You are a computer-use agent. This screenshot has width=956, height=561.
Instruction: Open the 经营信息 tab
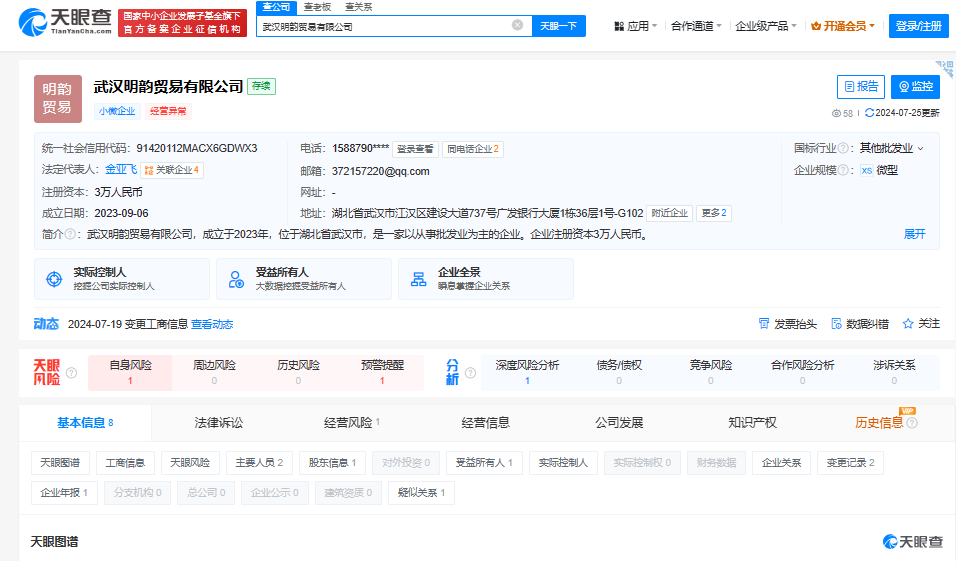pyautogui.click(x=485, y=423)
